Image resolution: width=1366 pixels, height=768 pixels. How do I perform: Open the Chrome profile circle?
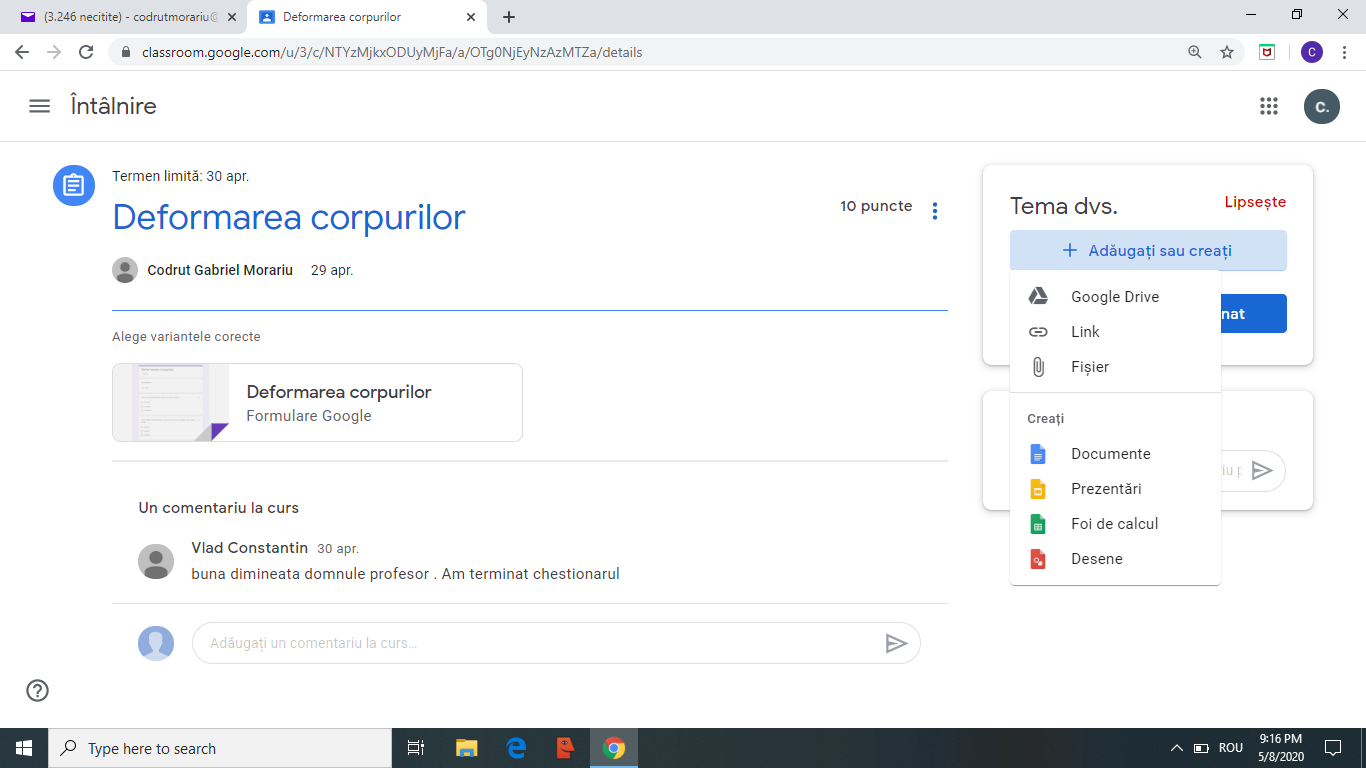pos(1311,52)
